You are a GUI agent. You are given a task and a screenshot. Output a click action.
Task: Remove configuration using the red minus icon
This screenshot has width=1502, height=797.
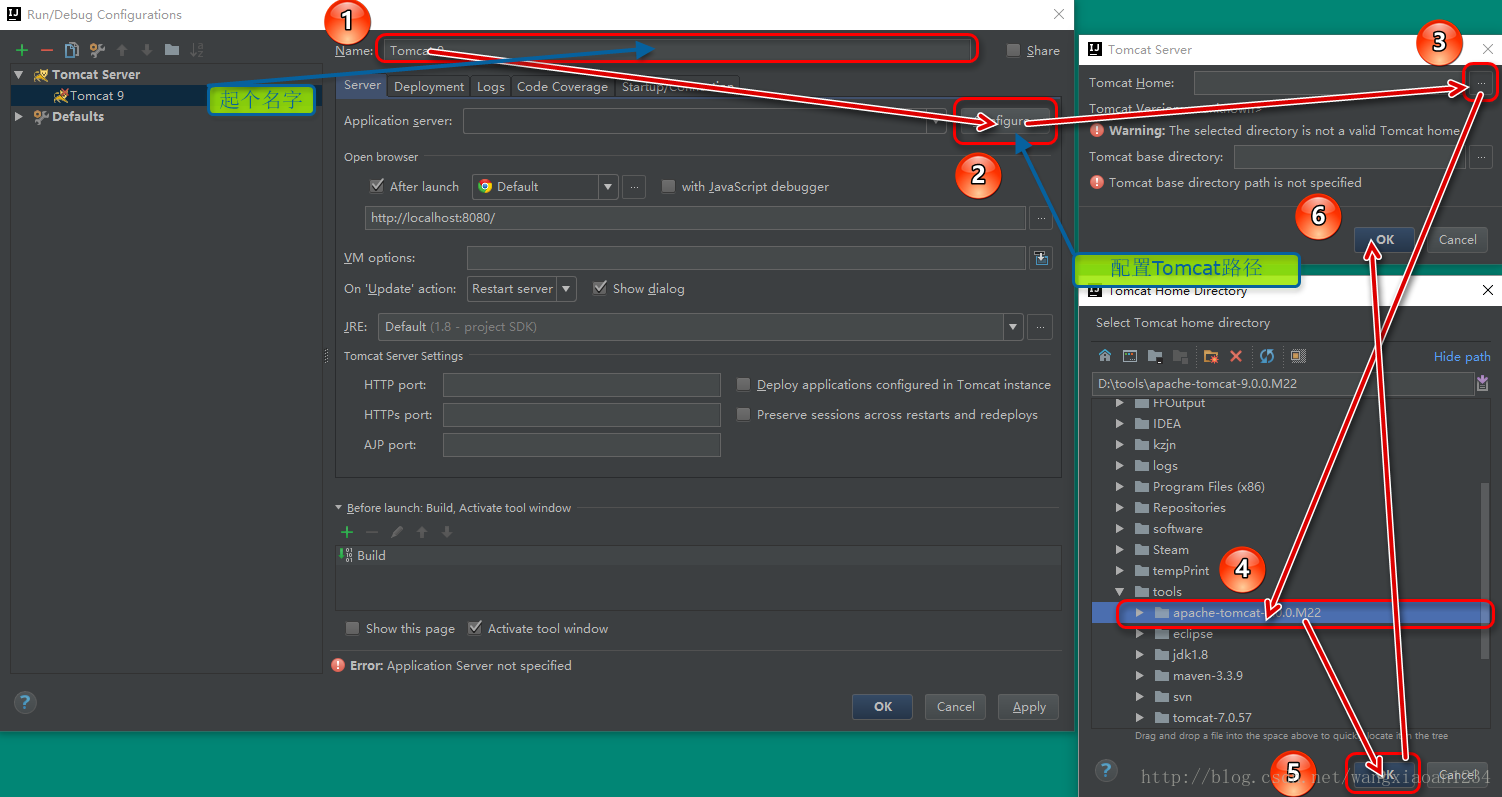(x=46, y=50)
